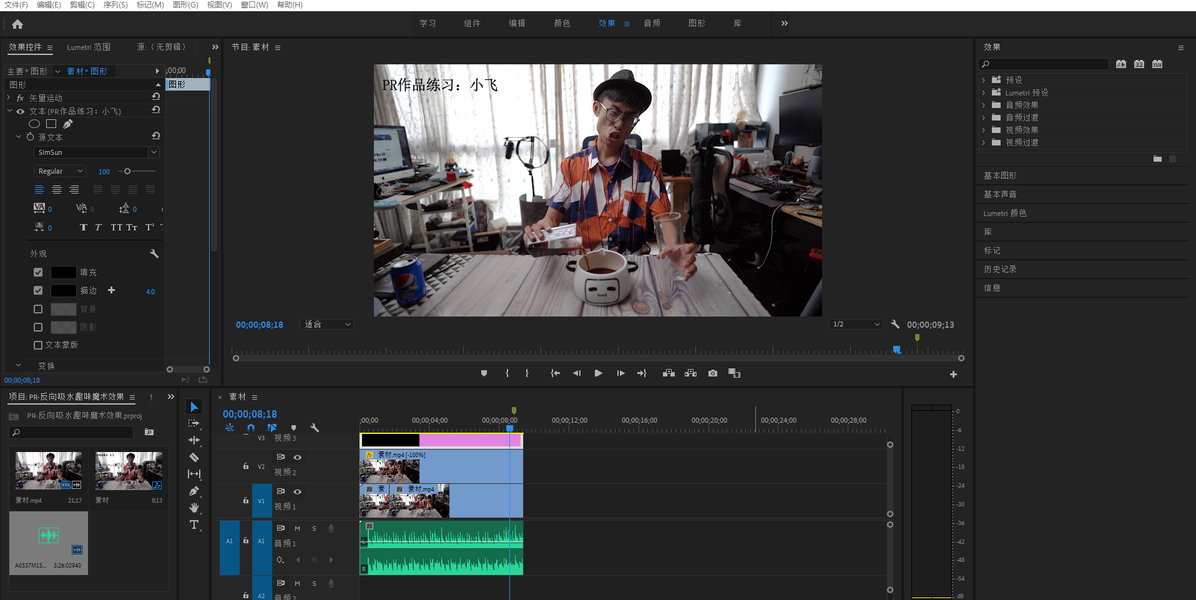Image resolution: width=1196 pixels, height=600 pixels.
Task: Expand the 视频效果 folder
Action: point(984,130)
